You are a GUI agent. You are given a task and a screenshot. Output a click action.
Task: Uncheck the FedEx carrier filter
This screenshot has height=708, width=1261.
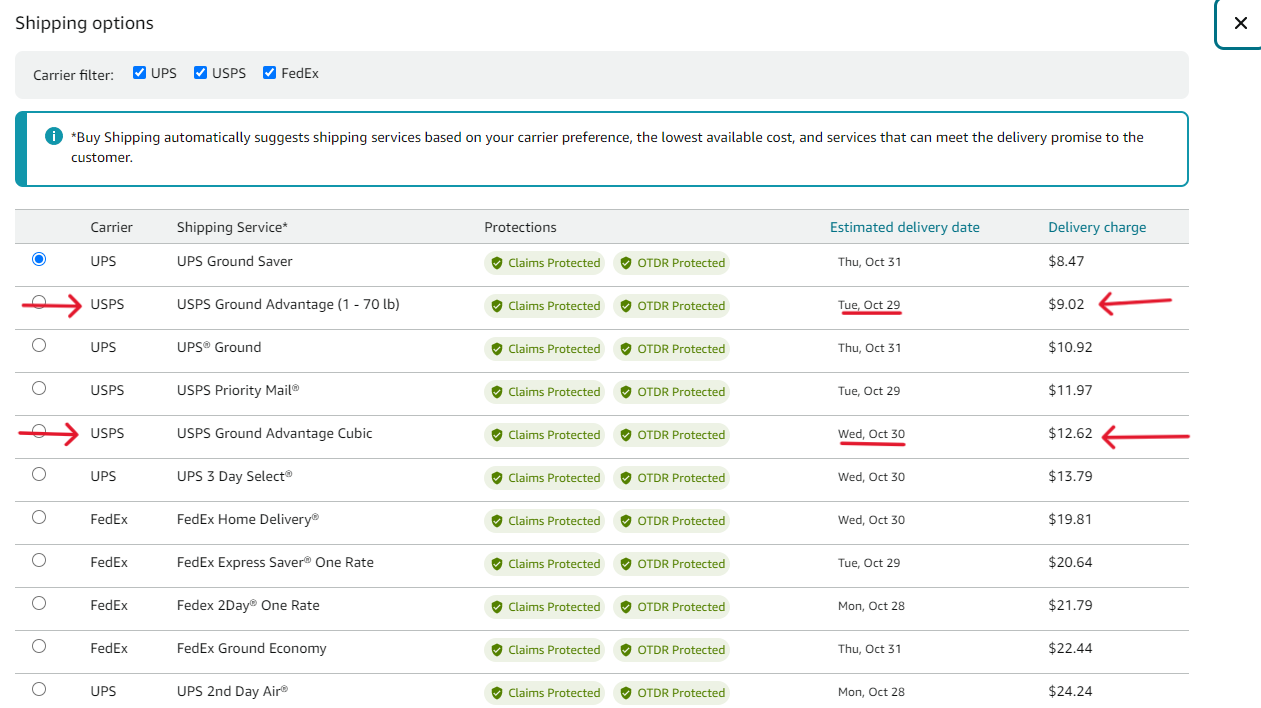pos(270,72)
